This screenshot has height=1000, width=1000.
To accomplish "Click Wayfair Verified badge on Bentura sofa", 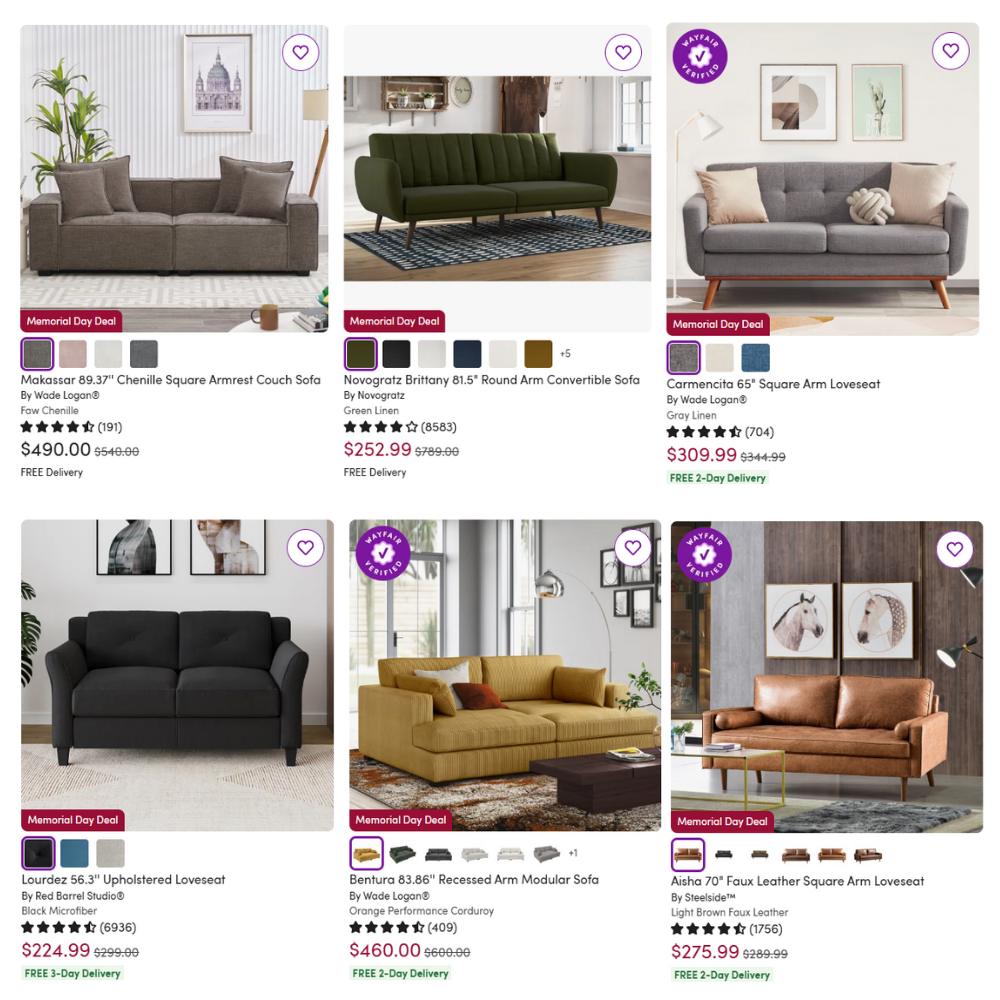I will pos(383,553).
